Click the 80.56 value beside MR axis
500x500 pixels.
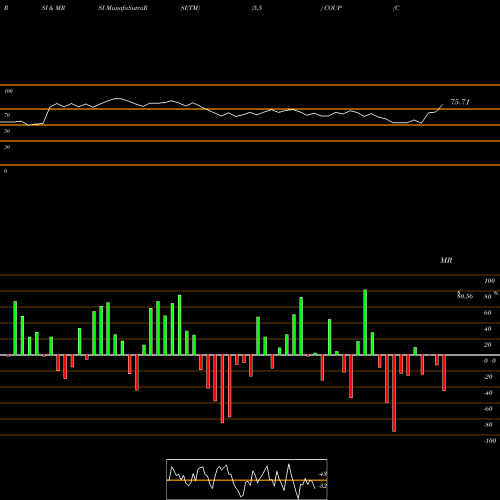pyautogui.click(x=465, y=296)
